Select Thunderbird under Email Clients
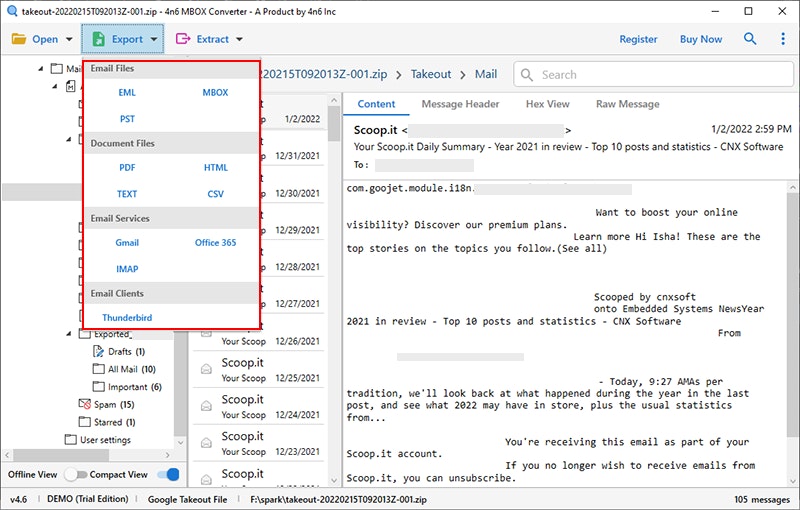Image resolution: width=800 pixels, height=510 pixels. (x=127, y=317)
